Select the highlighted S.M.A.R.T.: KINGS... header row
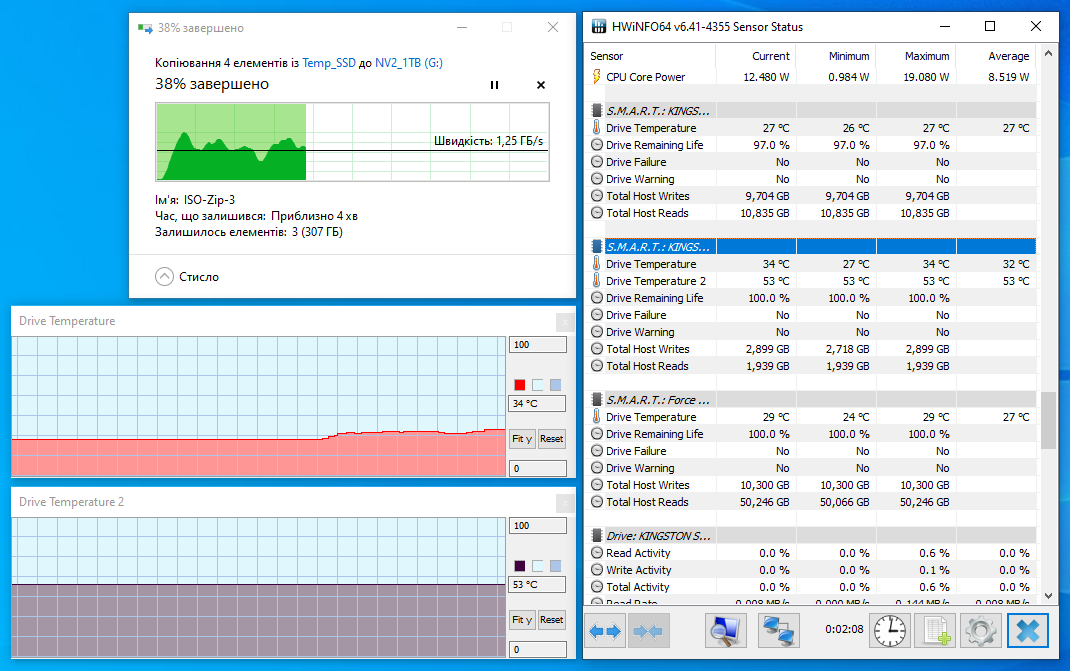Viewport: 1070px width, 671px height. [x=660, y=245]
